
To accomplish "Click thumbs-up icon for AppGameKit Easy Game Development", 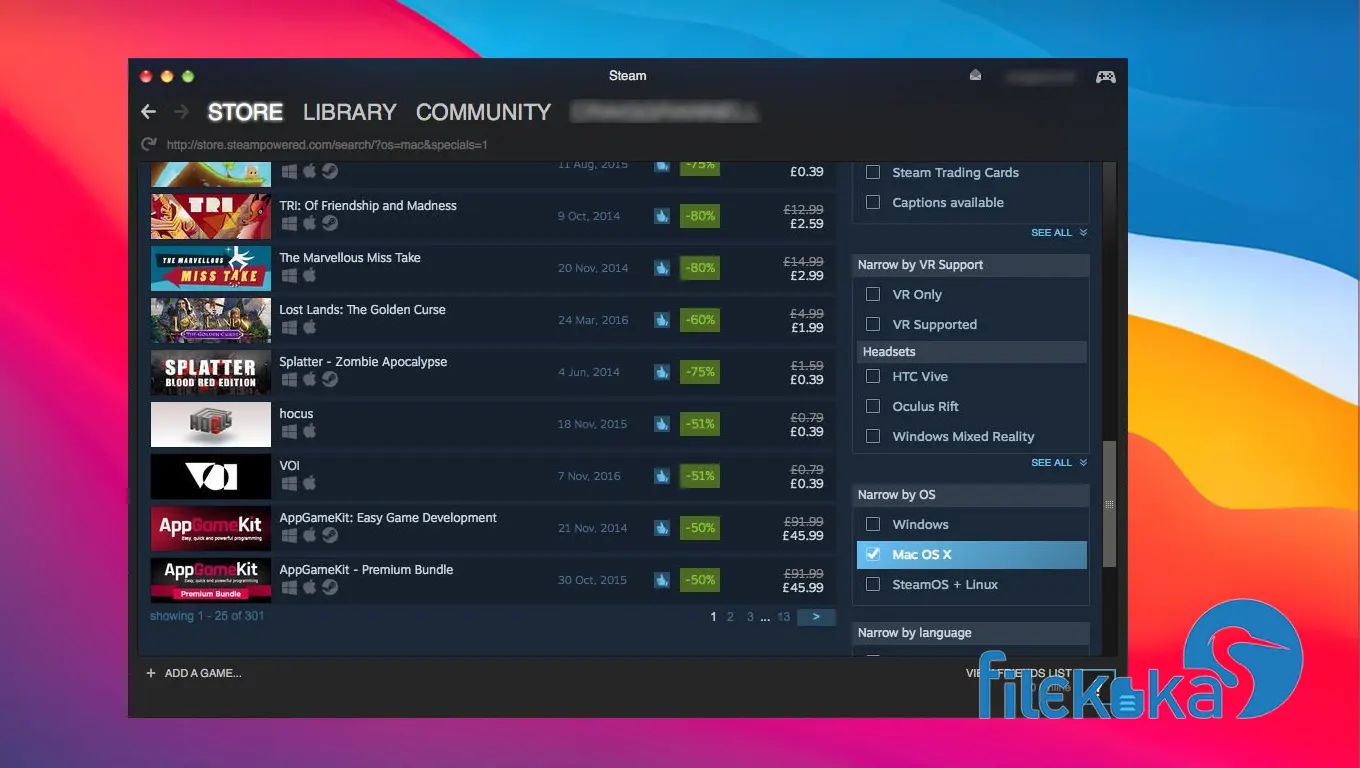I will (661, 528).
